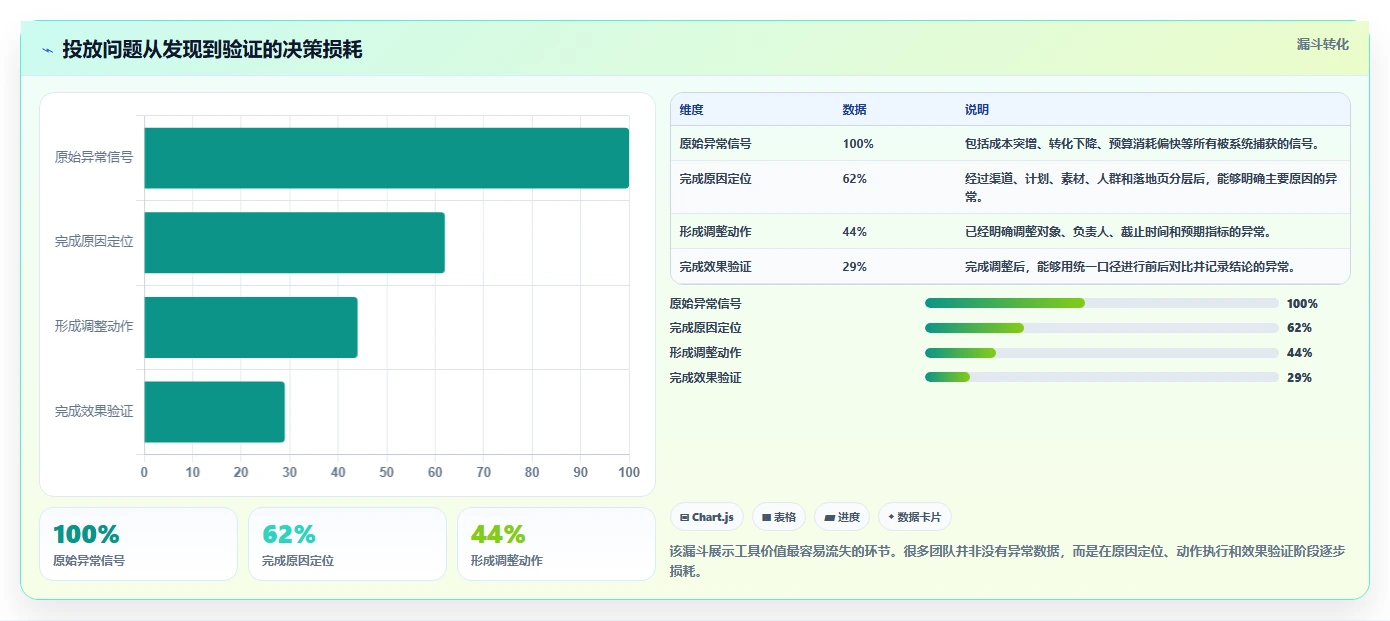Click the 进度 tag button
This screenshot has height=621, width=1390.
[x=842, y=517]
